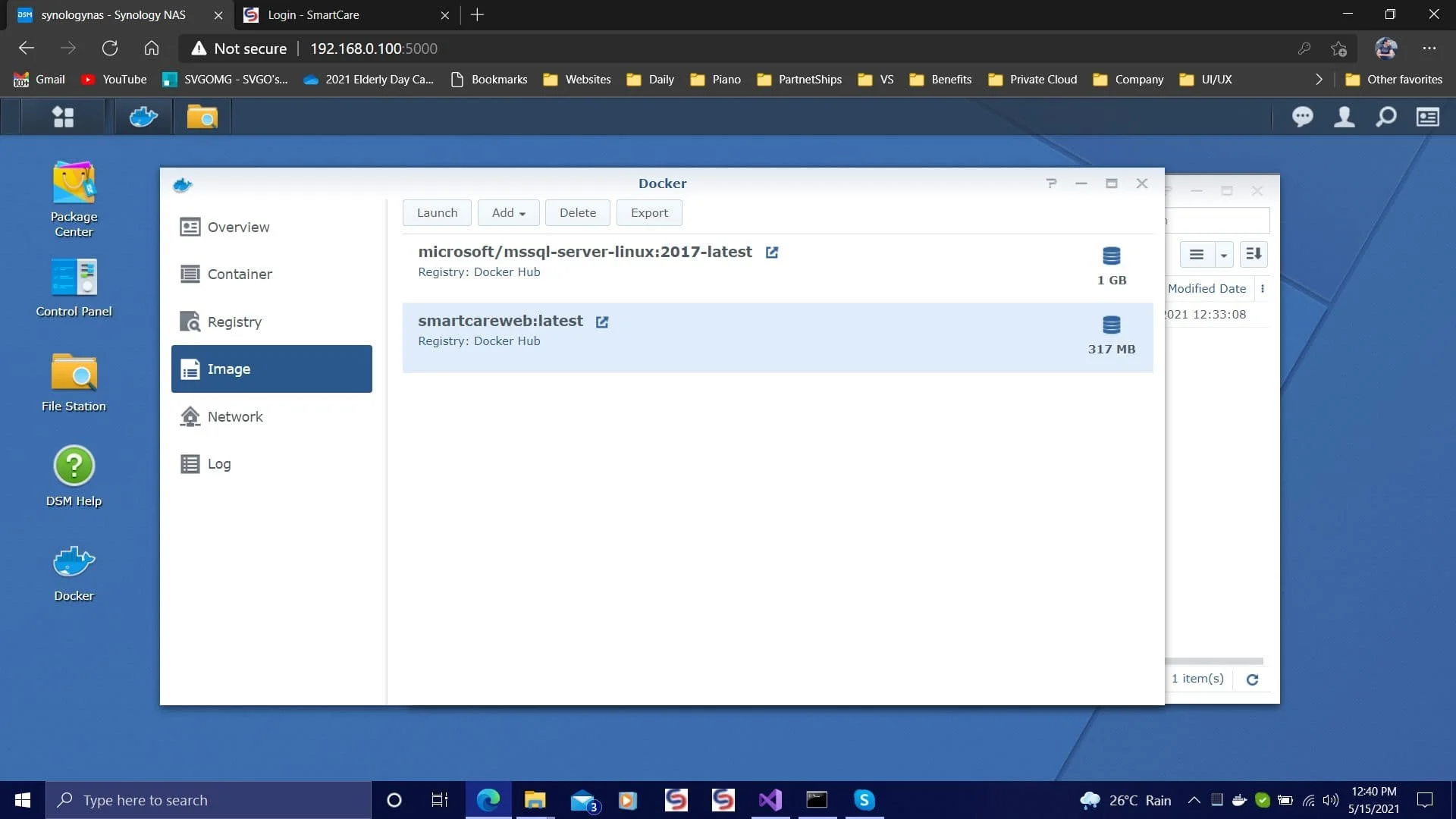
Task: Reload the browser page
Action: [110, 49]
